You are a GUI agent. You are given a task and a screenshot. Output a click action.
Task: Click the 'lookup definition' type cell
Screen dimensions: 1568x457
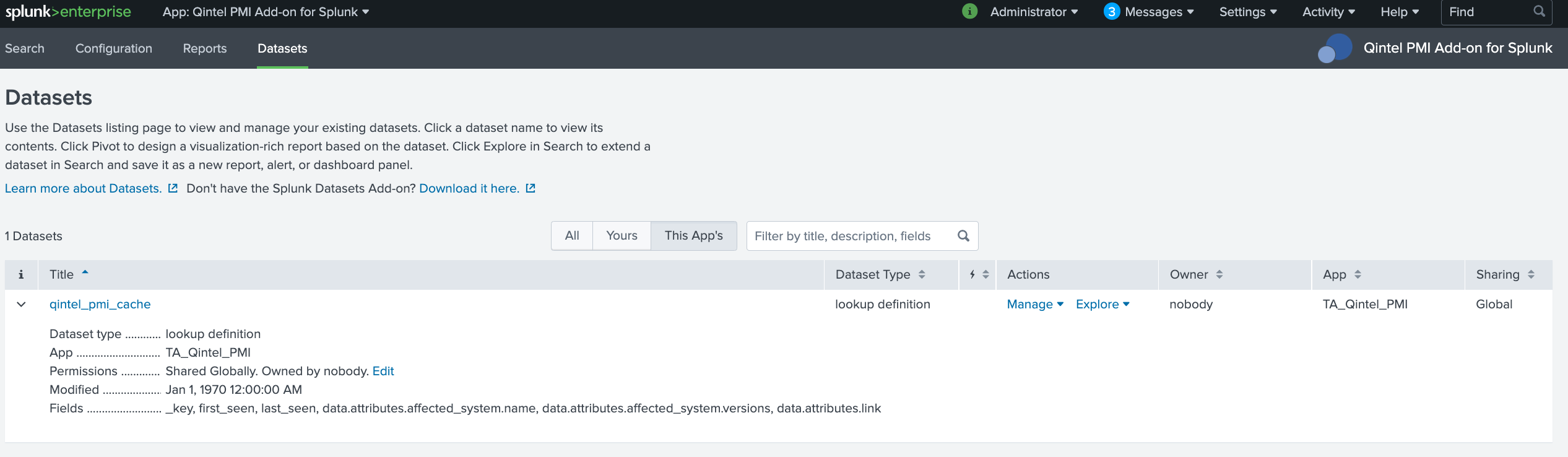coord(882,304)
